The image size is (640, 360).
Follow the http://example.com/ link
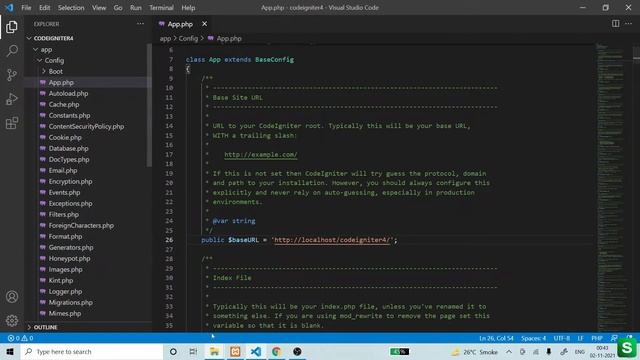point(261,154)
